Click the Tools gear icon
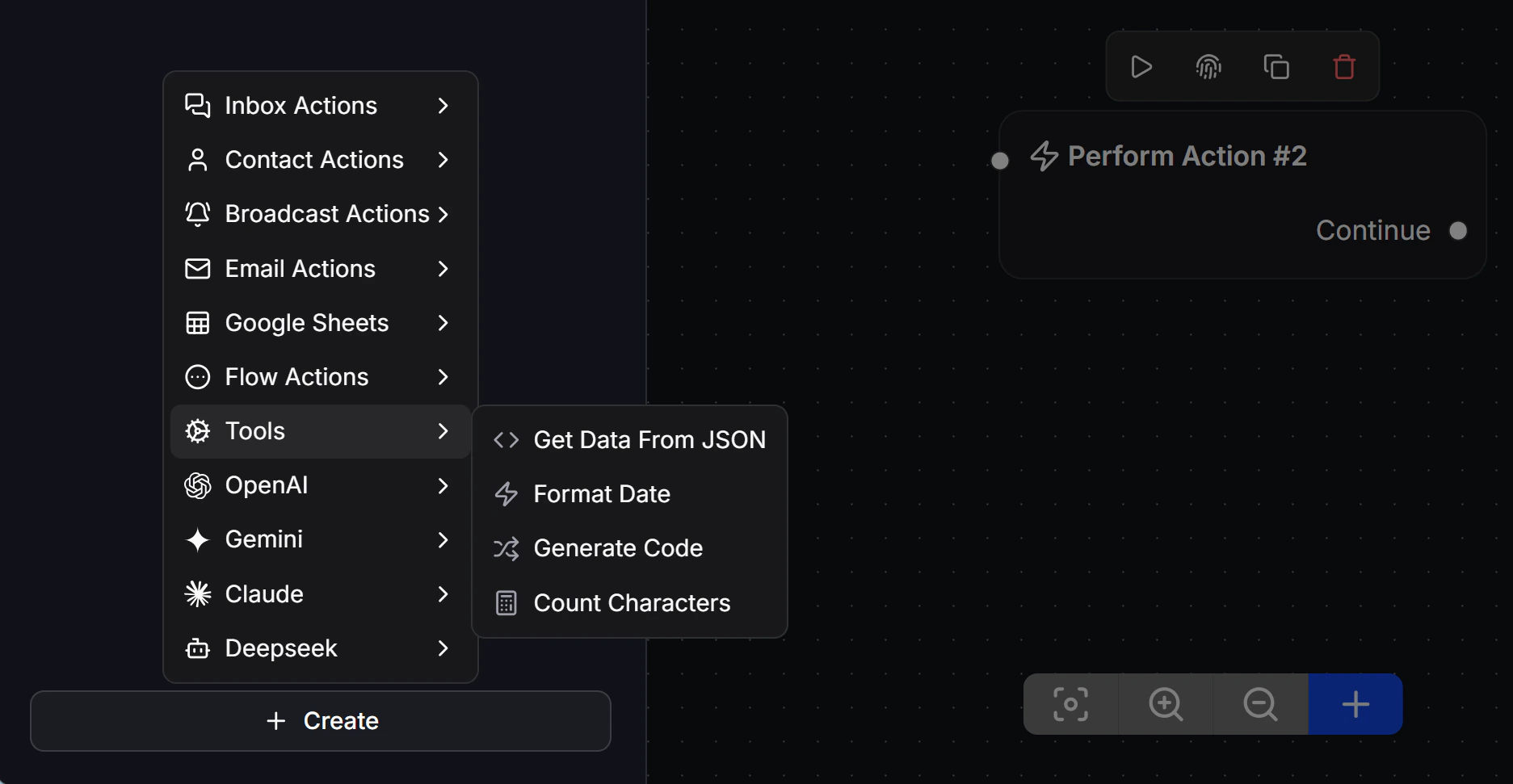The width and height of the screenshot is (1513, 784). coord(197,431)
